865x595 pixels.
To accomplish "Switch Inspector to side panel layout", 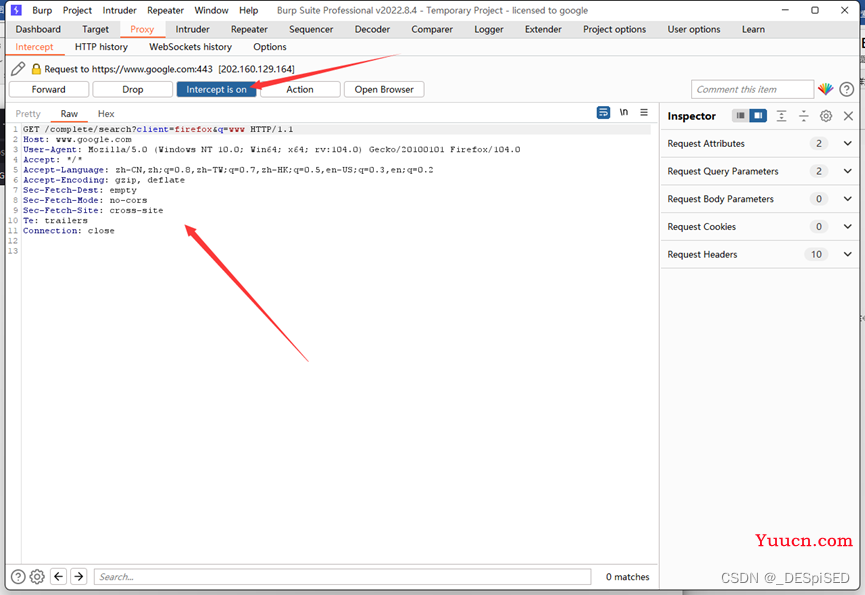I will tap(758, 115).
